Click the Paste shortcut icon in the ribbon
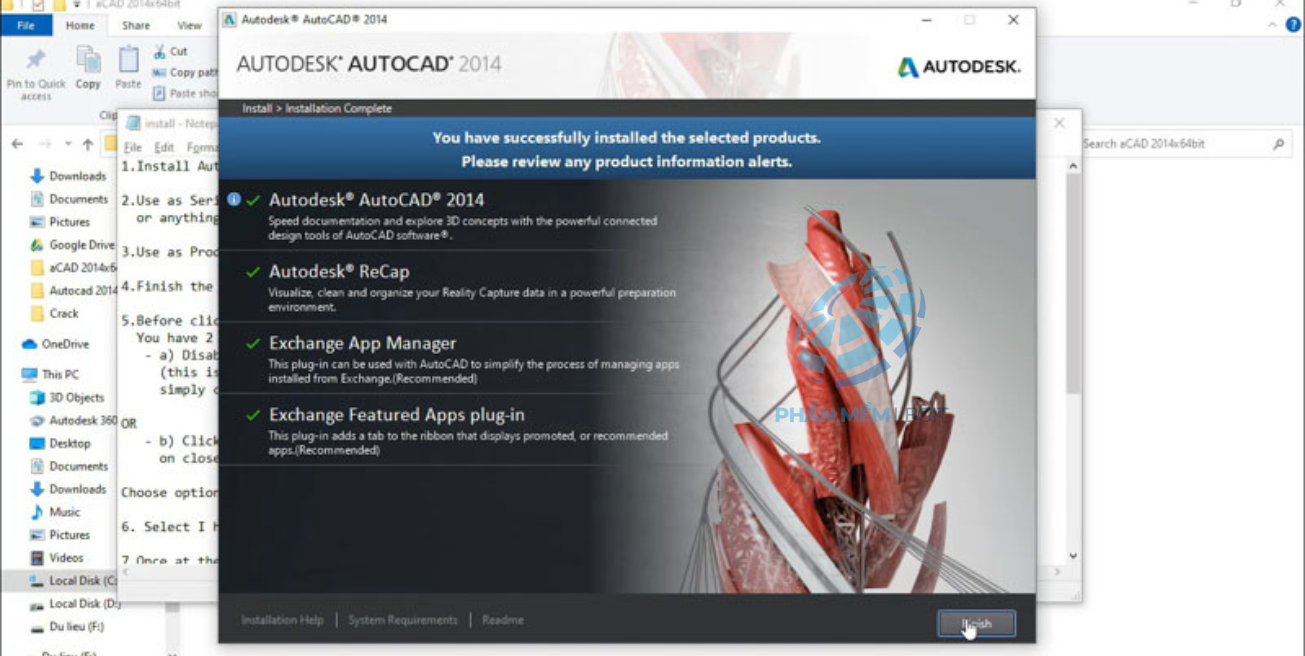 coord(159,93)
